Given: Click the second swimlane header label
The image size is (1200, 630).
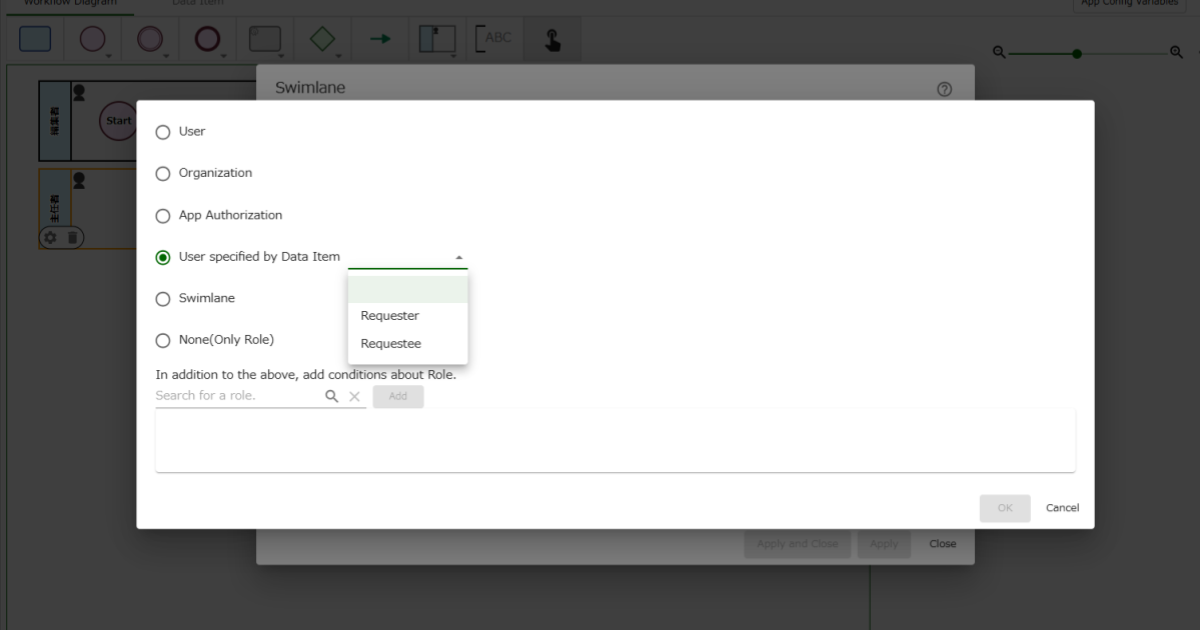Looking at the screenshot, I should coord(55,208).
